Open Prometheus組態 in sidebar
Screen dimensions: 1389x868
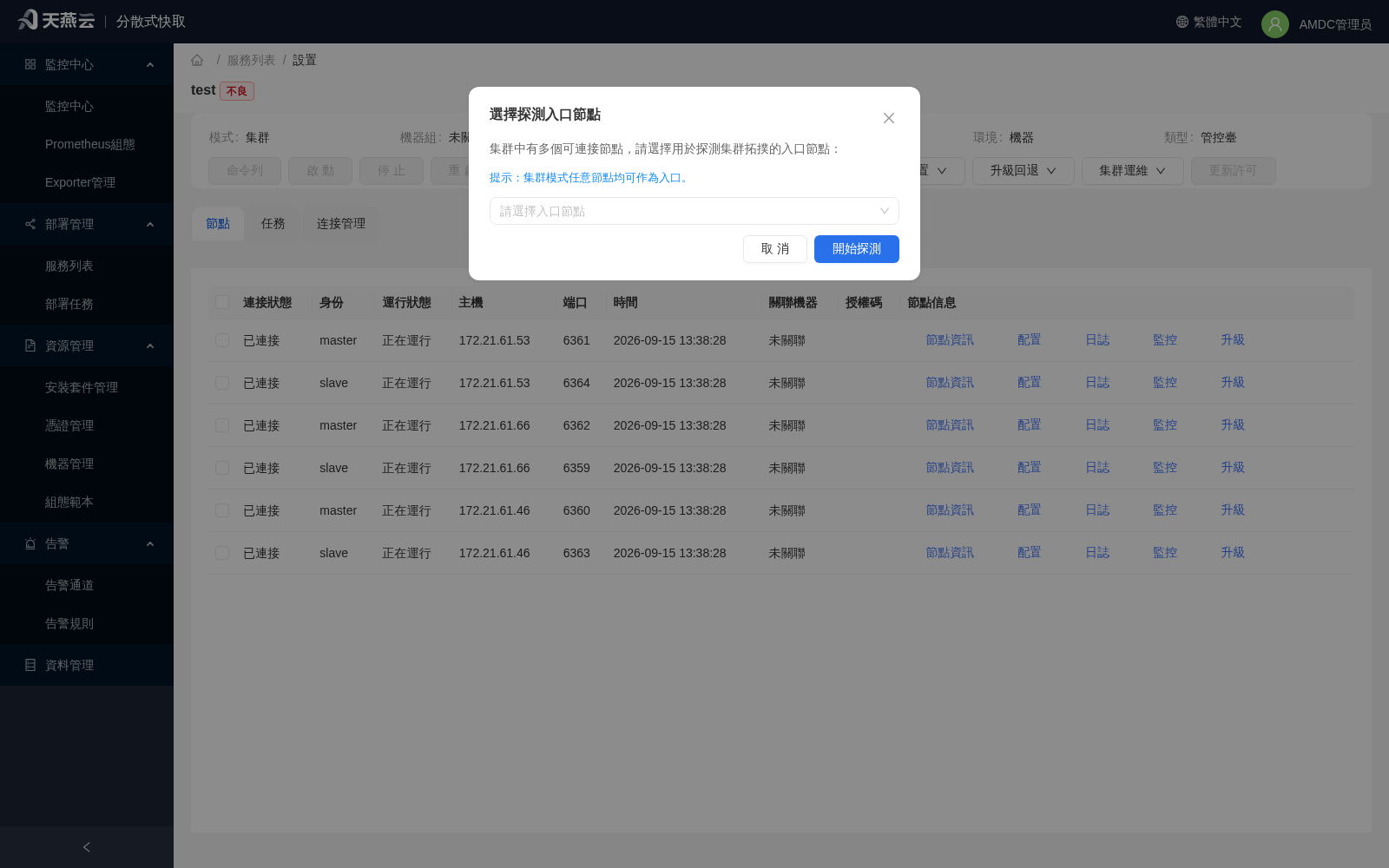click(x=90, y=144)
